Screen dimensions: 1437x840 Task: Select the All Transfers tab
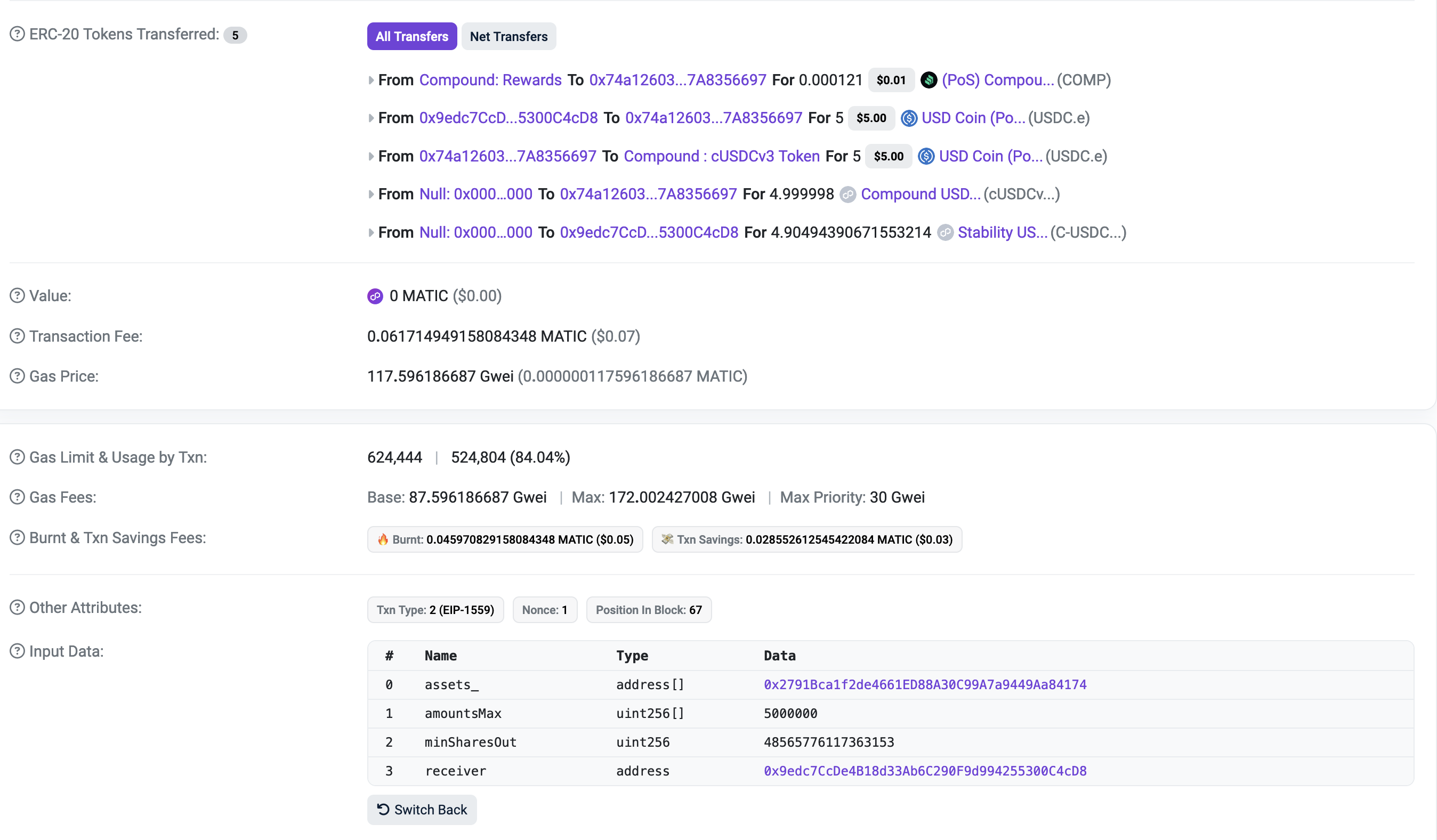point(411,36)
